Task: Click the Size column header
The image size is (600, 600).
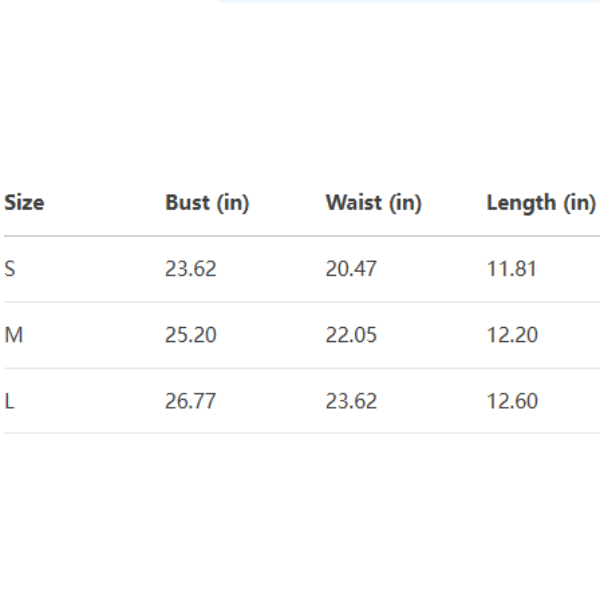Action: coord(24,203)
